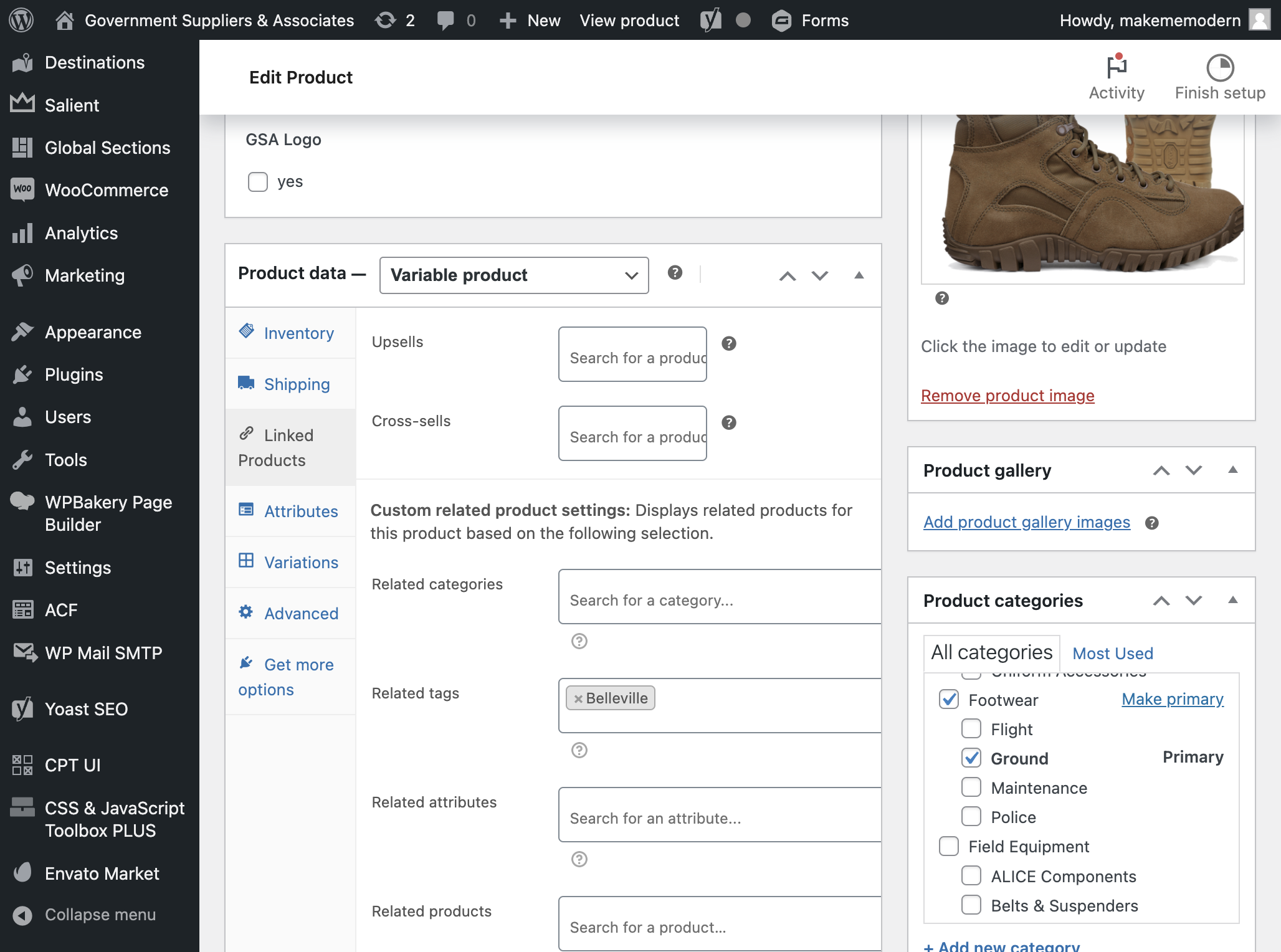Switch to Most Used categories tab
The width and height of the screenshot is (1281, 952).
tap(1113, 653)
